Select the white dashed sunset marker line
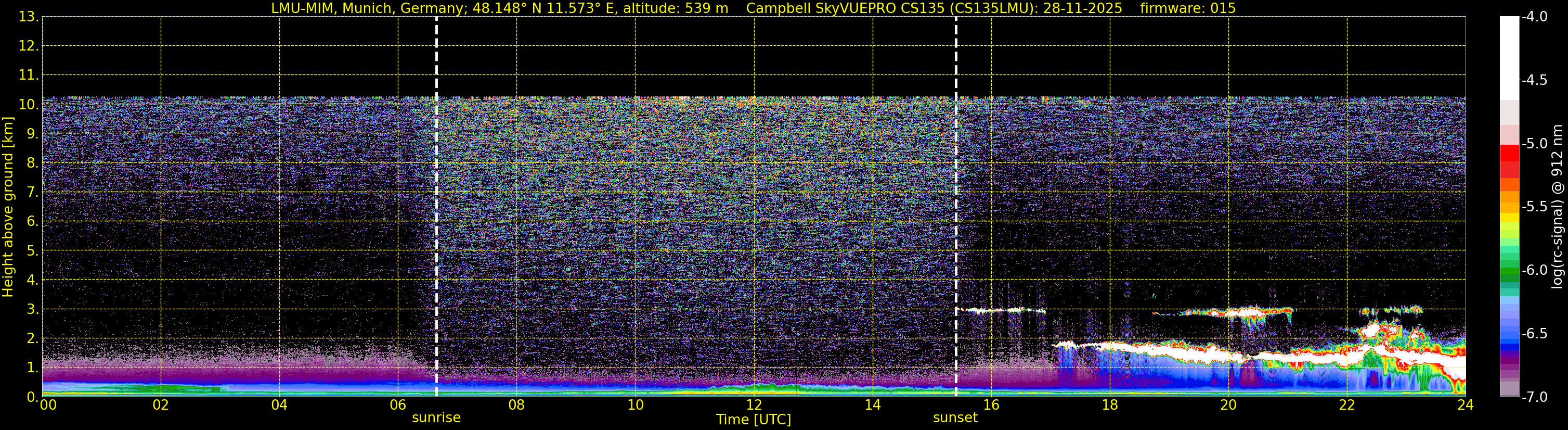 (x=956, y=207)
